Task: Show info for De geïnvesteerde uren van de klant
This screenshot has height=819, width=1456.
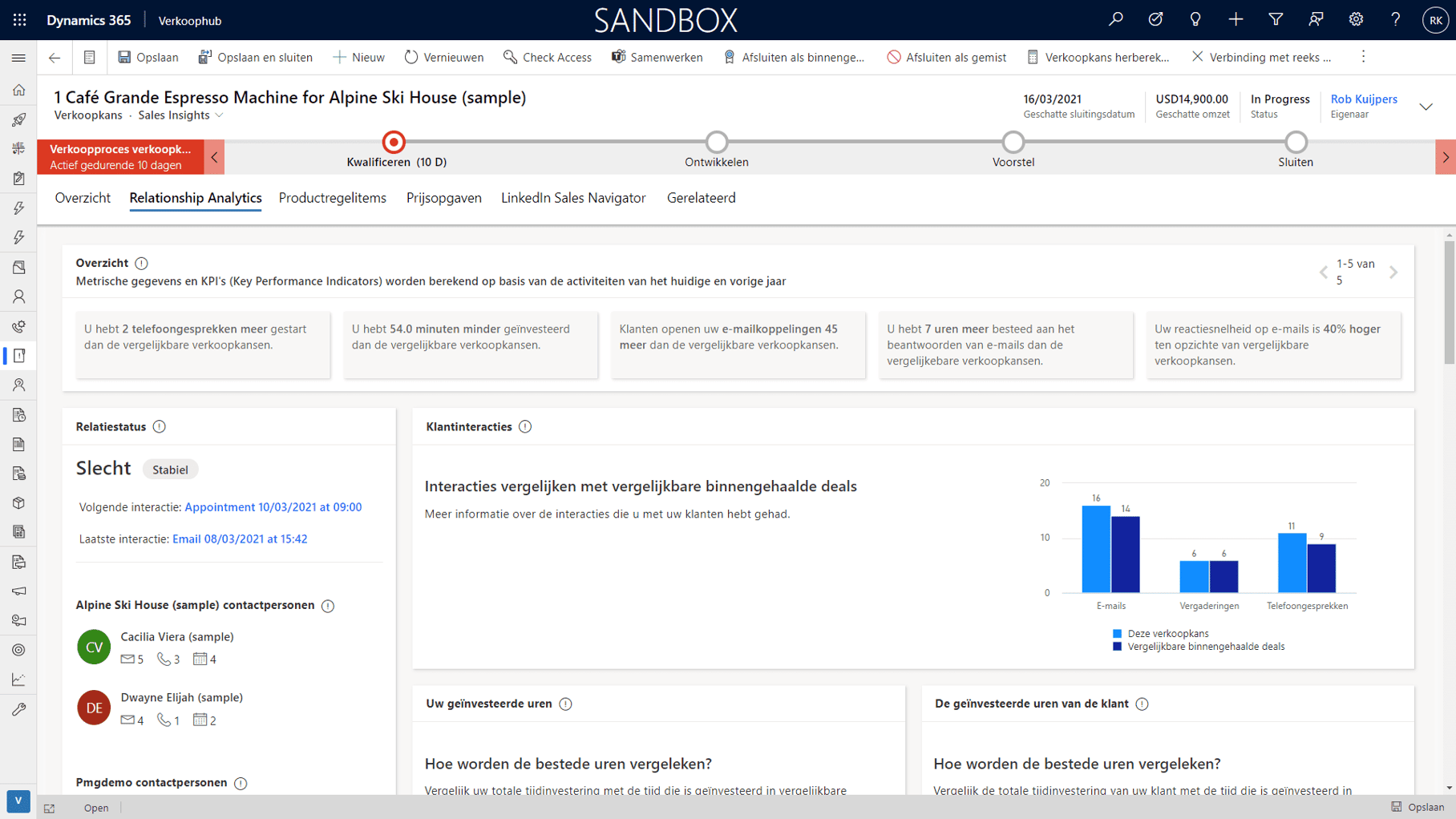Action: 1143,704
